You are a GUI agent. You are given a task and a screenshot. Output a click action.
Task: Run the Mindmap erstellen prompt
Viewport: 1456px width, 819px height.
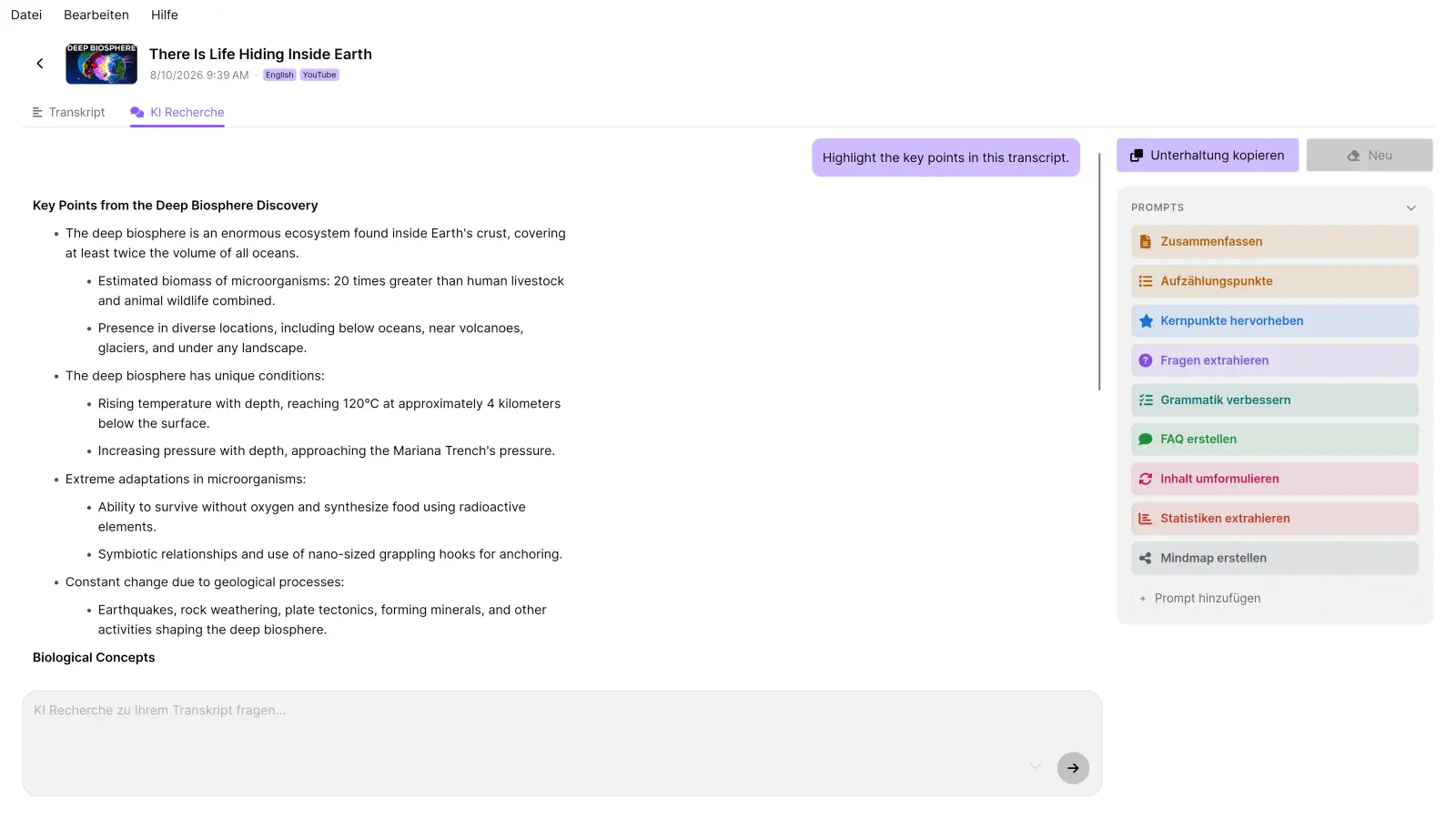point(1275,558)
